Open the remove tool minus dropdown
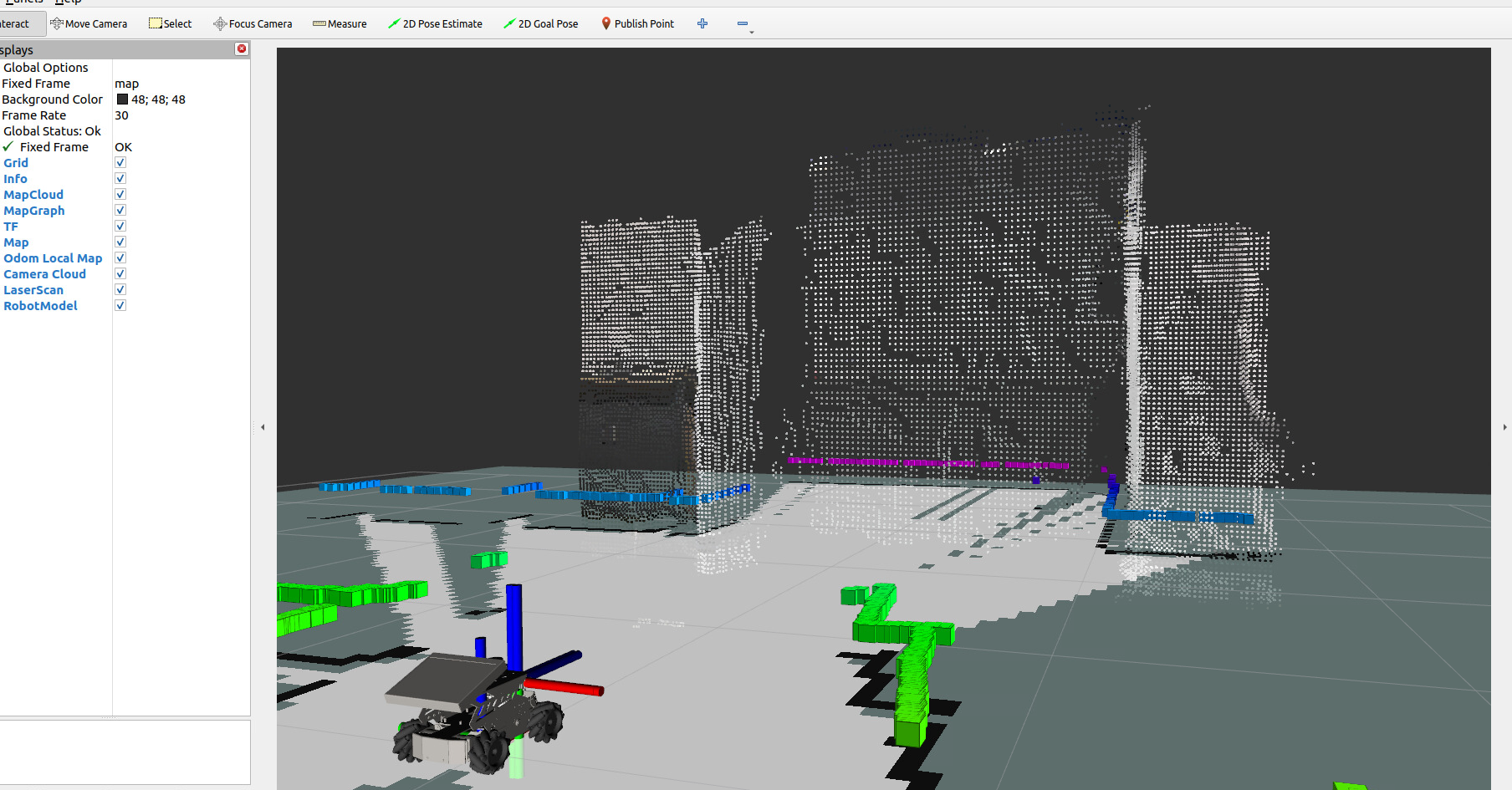This screenshot has width=1512, height=790. (744, 24)
